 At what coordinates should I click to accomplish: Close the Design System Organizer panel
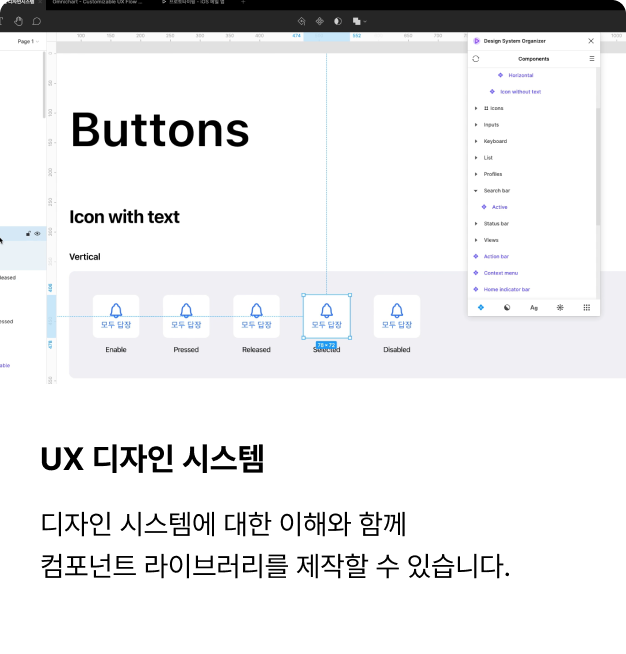point(591,41)
